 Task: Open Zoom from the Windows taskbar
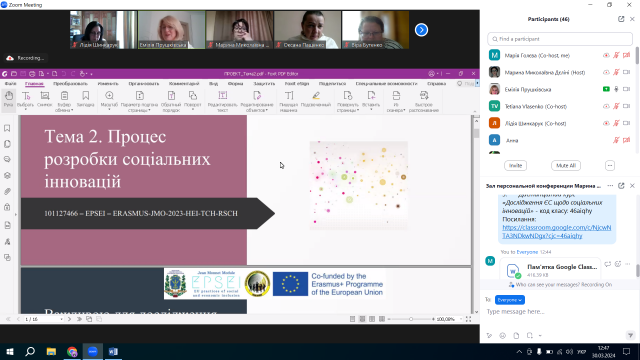(93, 351)
